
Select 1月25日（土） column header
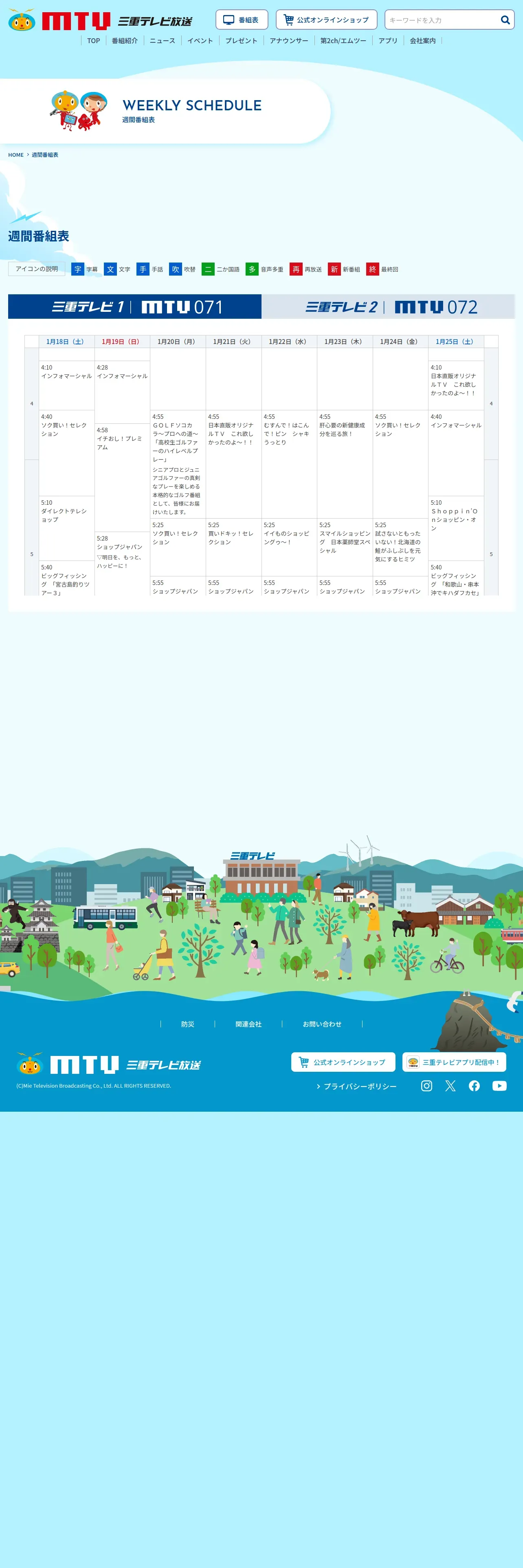(456, 342)
